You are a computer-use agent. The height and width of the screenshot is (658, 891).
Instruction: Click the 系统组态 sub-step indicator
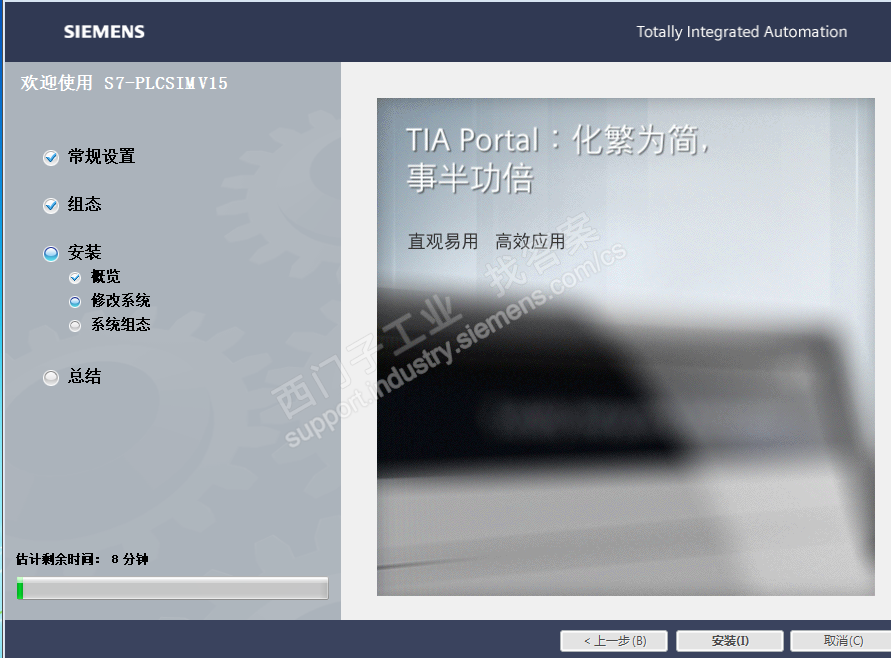pos(75,326)
